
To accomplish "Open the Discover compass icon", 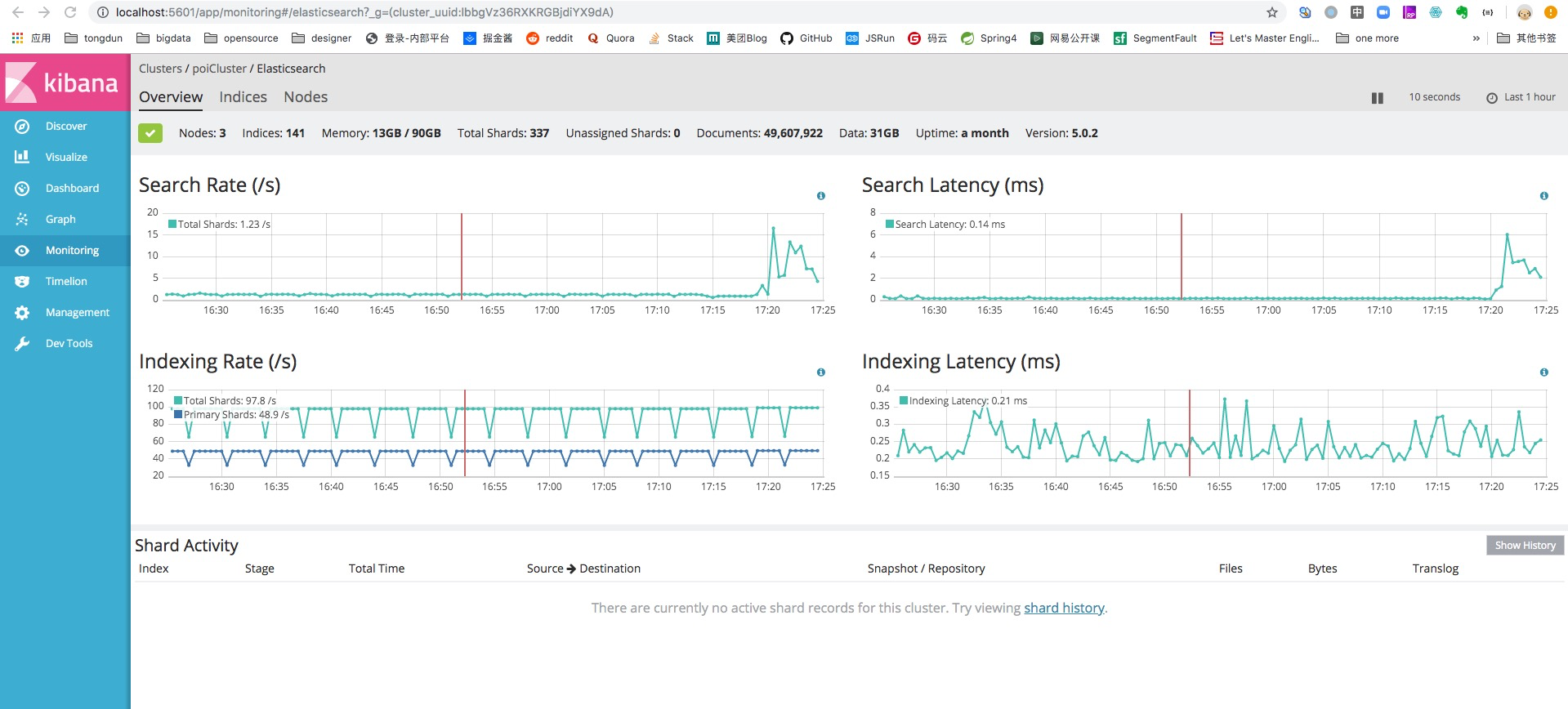I will pos(22,127).
